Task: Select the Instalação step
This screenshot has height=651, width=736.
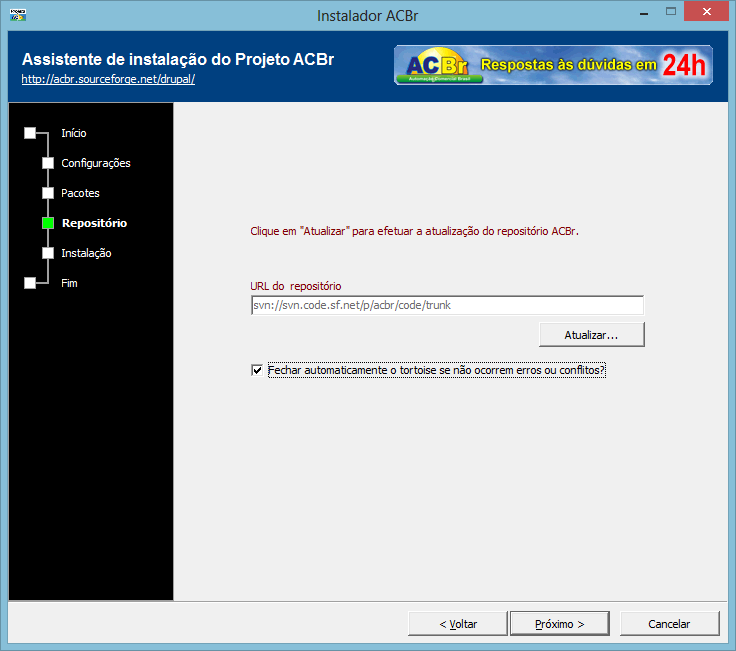Action: click(x=86, y=253)
